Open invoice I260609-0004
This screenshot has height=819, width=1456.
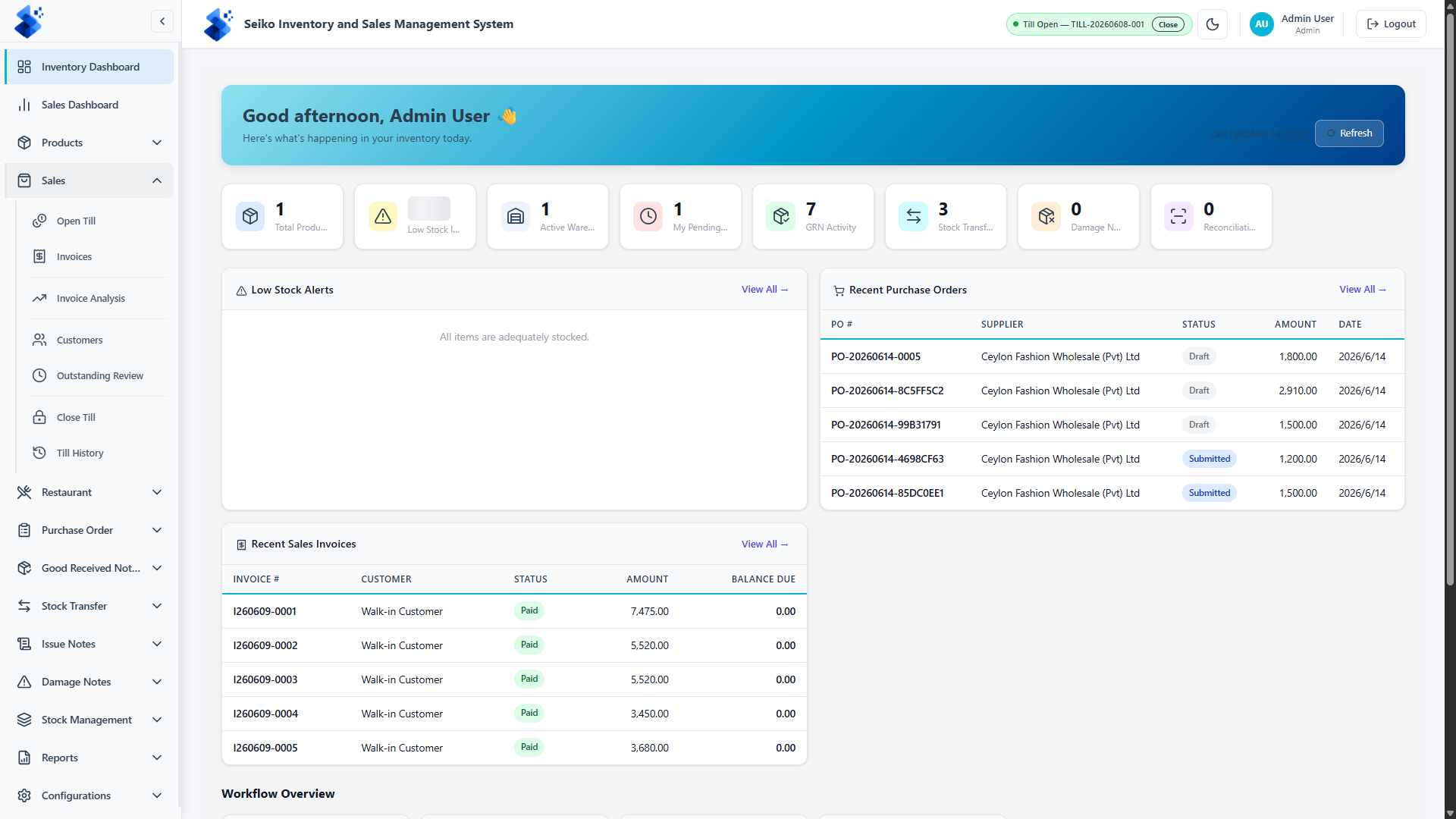pos(265,714)
